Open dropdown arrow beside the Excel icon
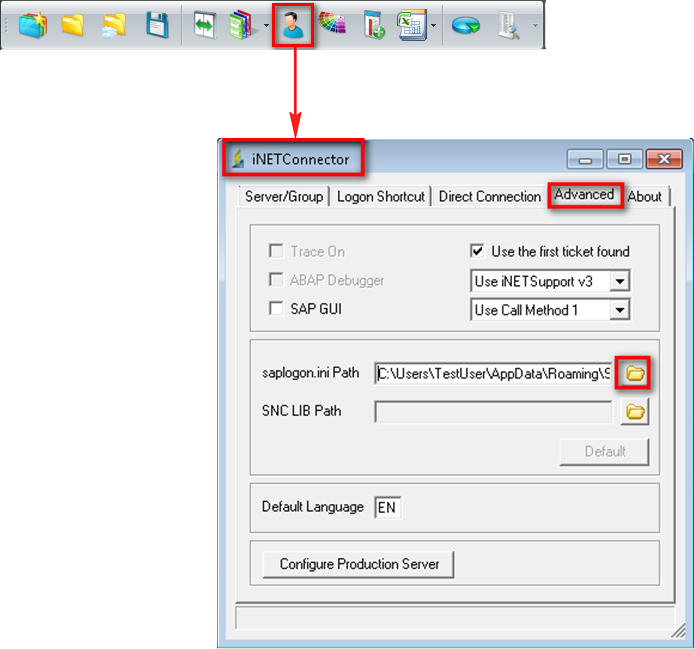Screen dimensions: 694x649 [432, 26]
